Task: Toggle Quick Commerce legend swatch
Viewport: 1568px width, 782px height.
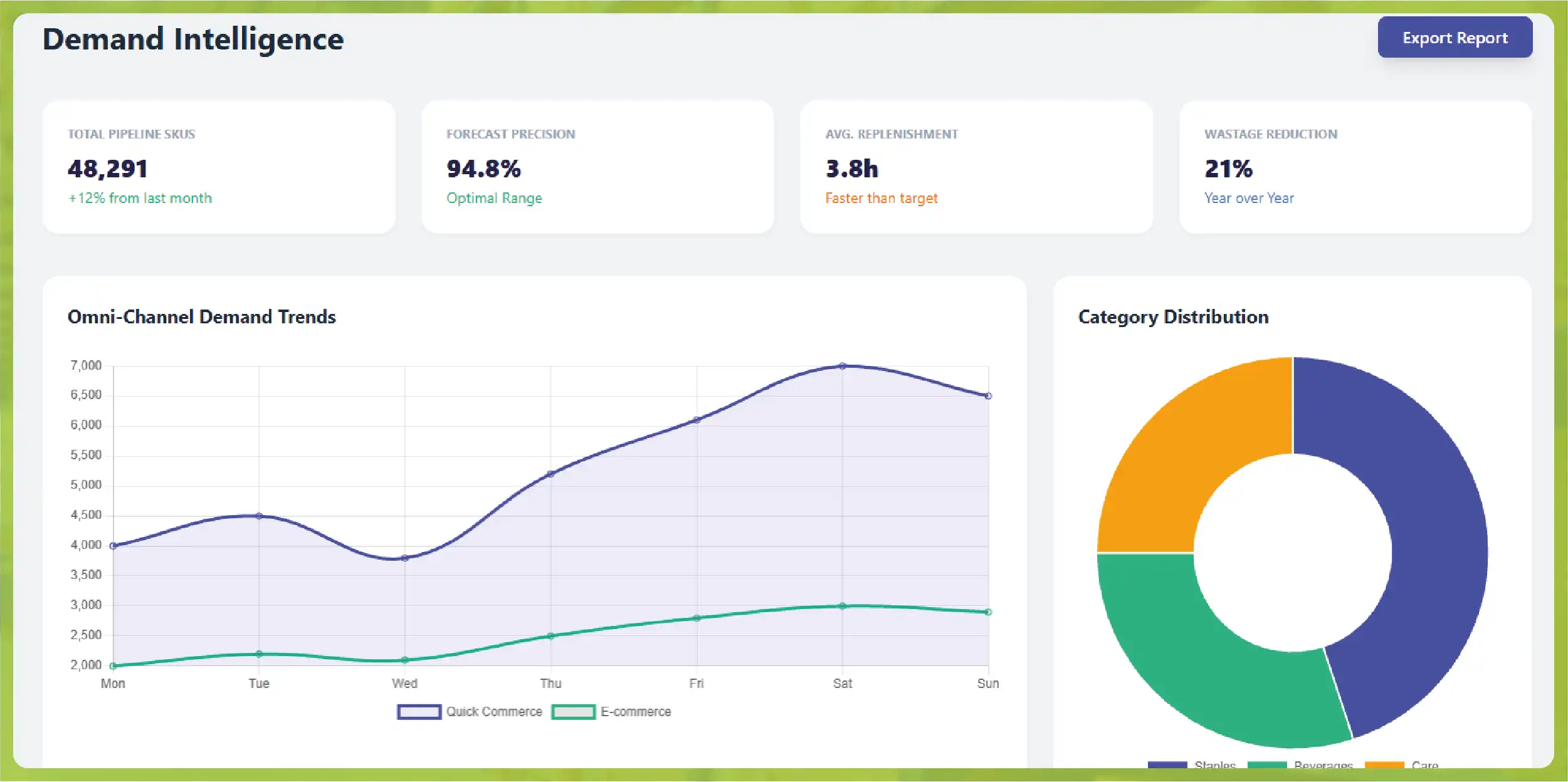Action: click(419, 712)
